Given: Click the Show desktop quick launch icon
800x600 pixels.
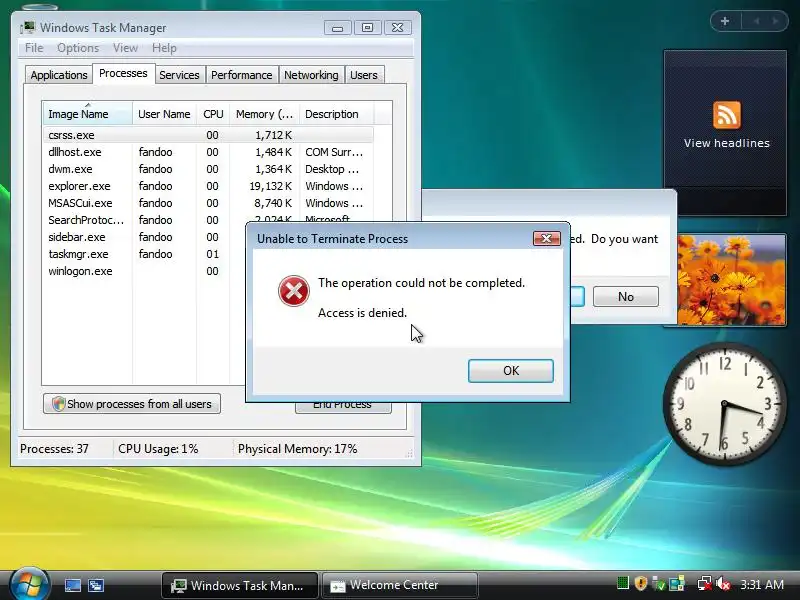Looking at the screenshot, I should (x=72, y=585).
